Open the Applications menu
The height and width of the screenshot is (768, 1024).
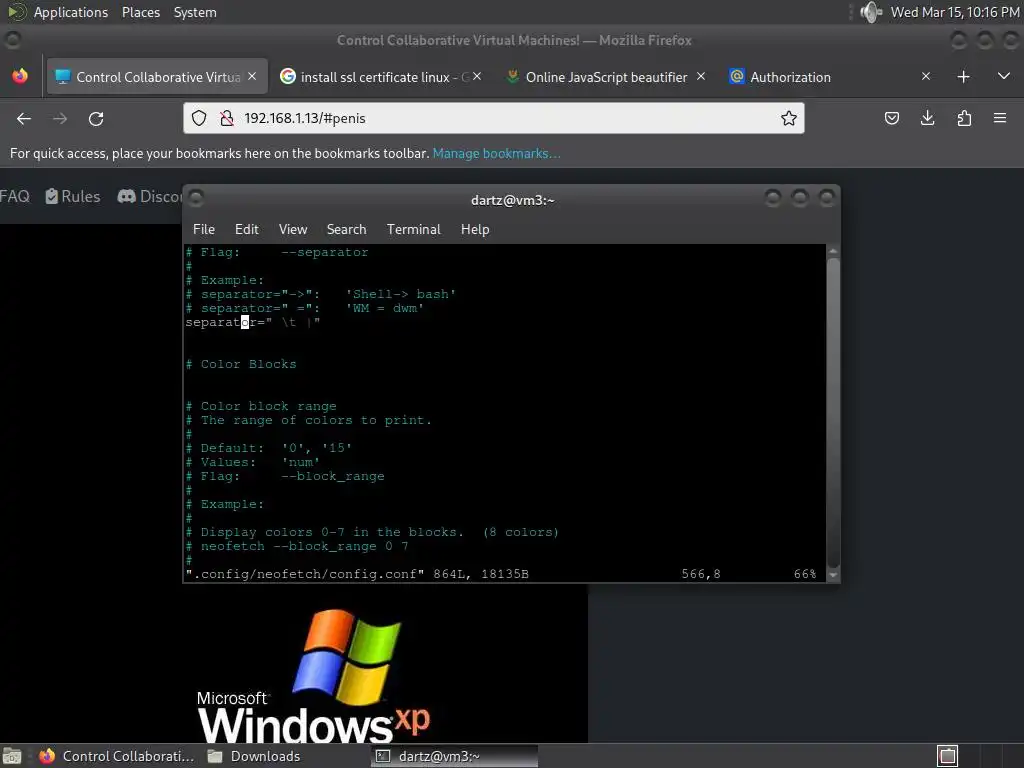(x=71, y=12)
